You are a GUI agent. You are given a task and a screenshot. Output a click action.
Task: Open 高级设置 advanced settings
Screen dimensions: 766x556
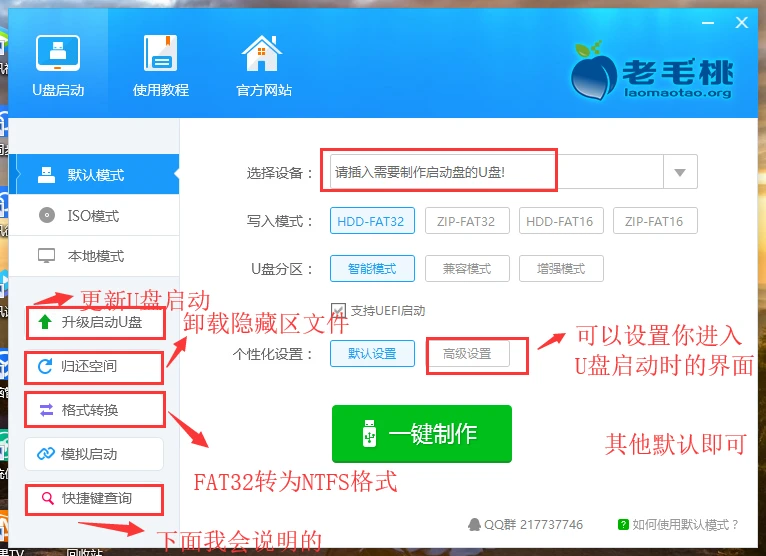[467, 354]
